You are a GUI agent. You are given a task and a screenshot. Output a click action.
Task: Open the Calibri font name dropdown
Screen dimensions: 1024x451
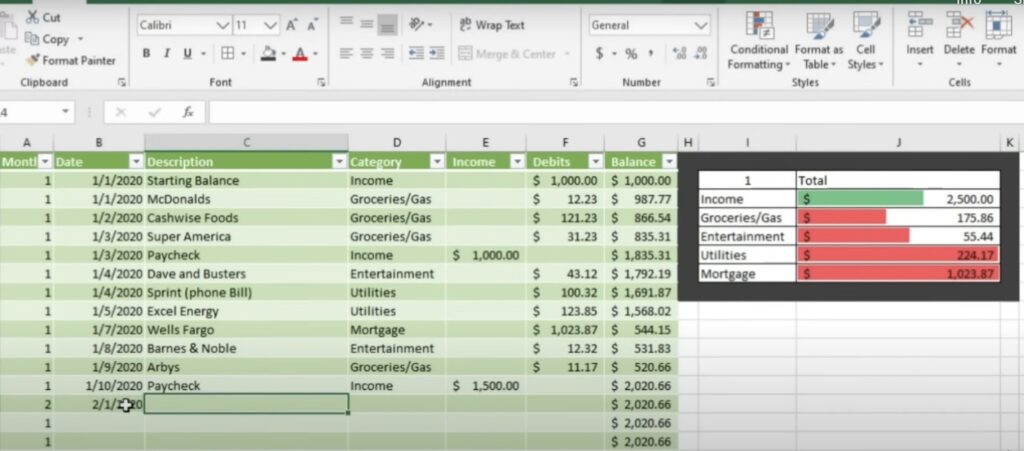coord(223,25)
